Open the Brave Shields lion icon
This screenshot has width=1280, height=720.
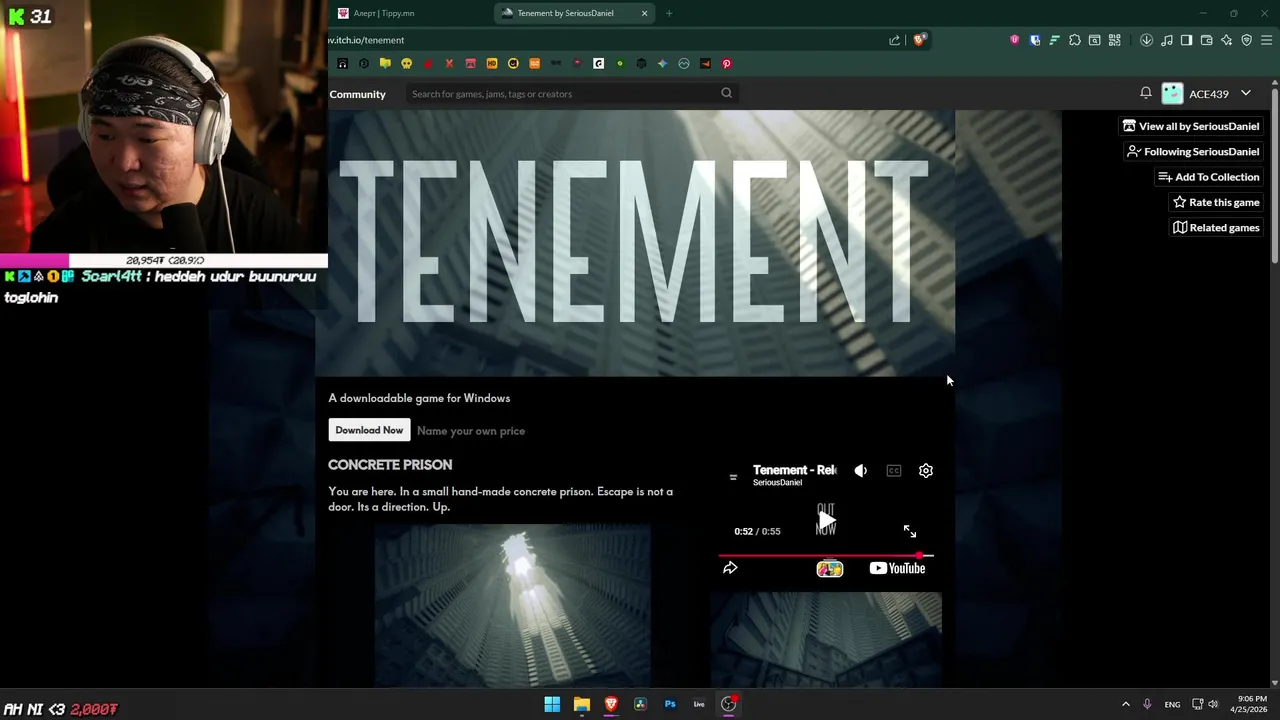[x=920, y=40]
